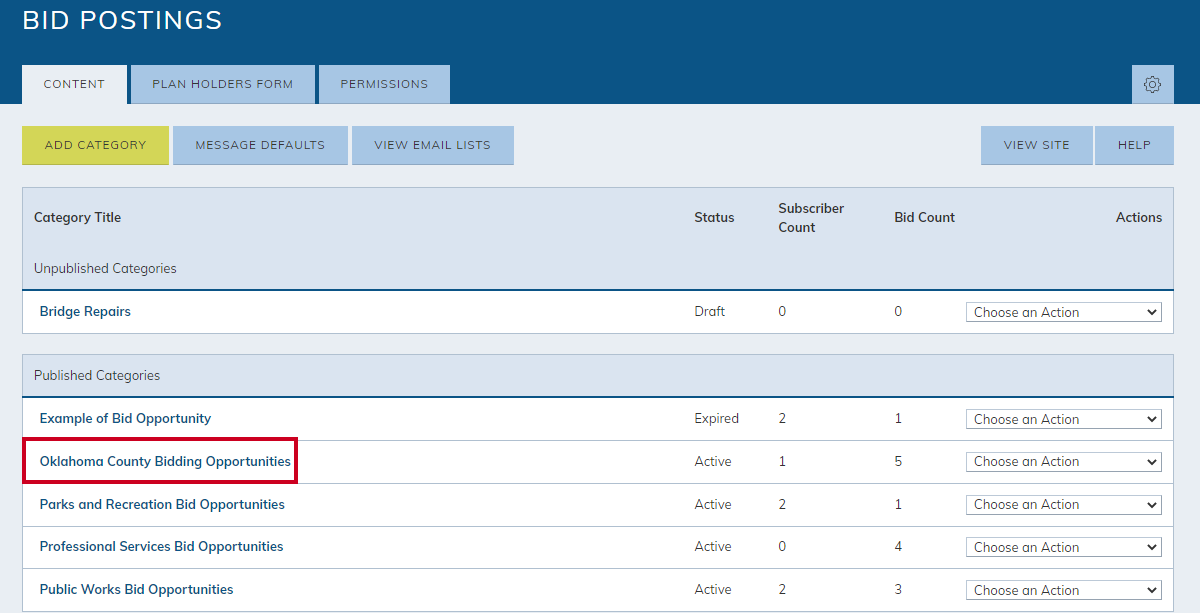Expand action dropdown for Bridge Repairs

coord(1064,312)
